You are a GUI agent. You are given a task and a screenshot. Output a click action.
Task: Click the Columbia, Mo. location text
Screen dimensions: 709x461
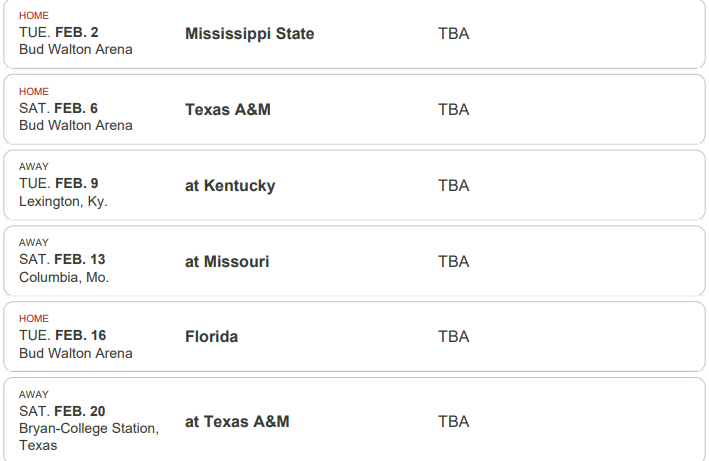point(64,277)
